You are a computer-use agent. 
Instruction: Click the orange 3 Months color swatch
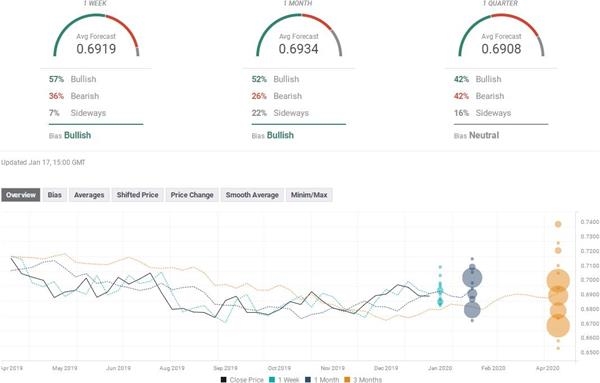(347, 380)
